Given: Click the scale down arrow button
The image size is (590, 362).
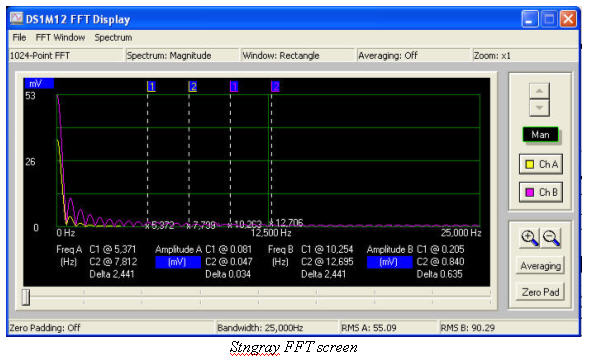Looking at the screenshot, I should click(x=539, y=108).
